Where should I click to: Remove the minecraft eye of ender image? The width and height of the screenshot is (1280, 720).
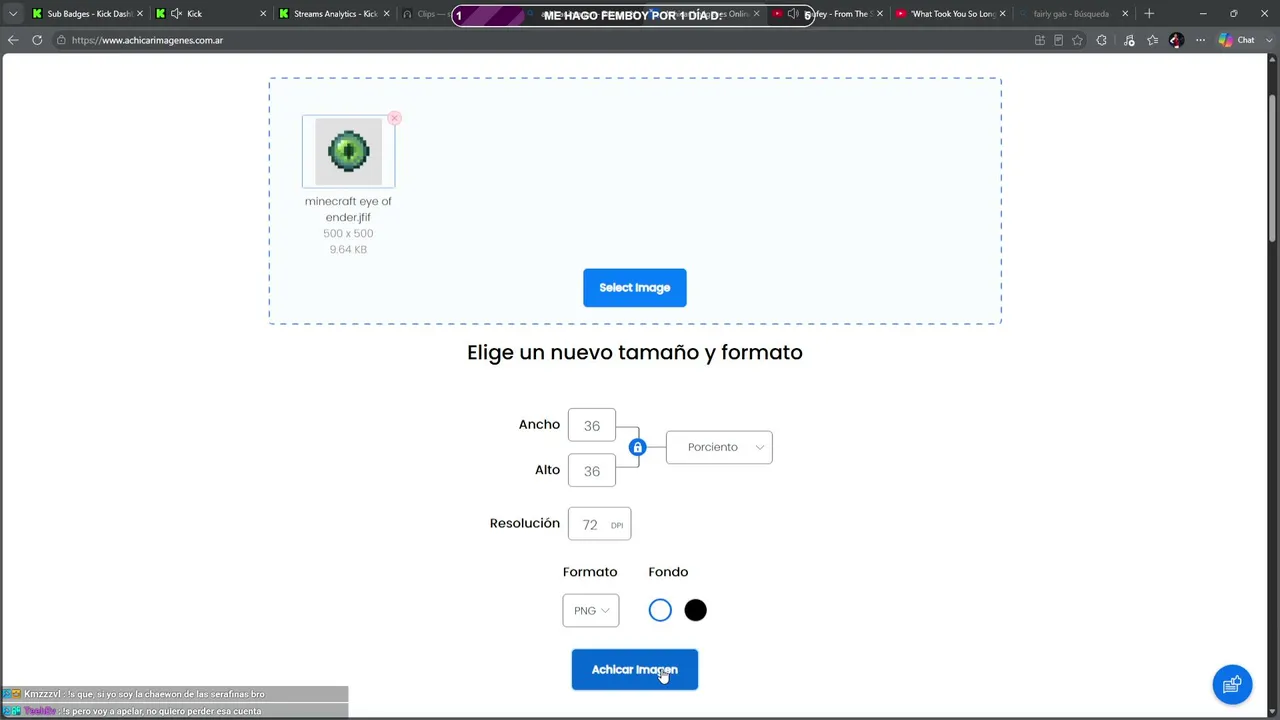[x=395, y=118]
